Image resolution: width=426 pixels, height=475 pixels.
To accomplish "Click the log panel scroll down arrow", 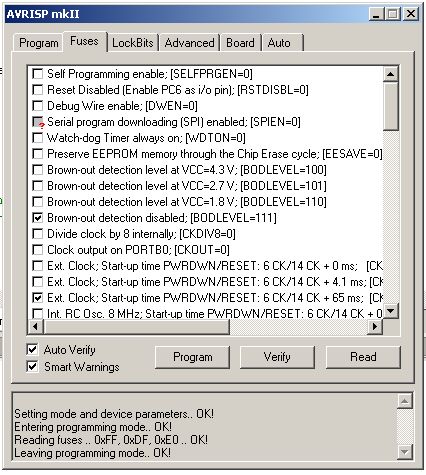I will click(405, 452).
